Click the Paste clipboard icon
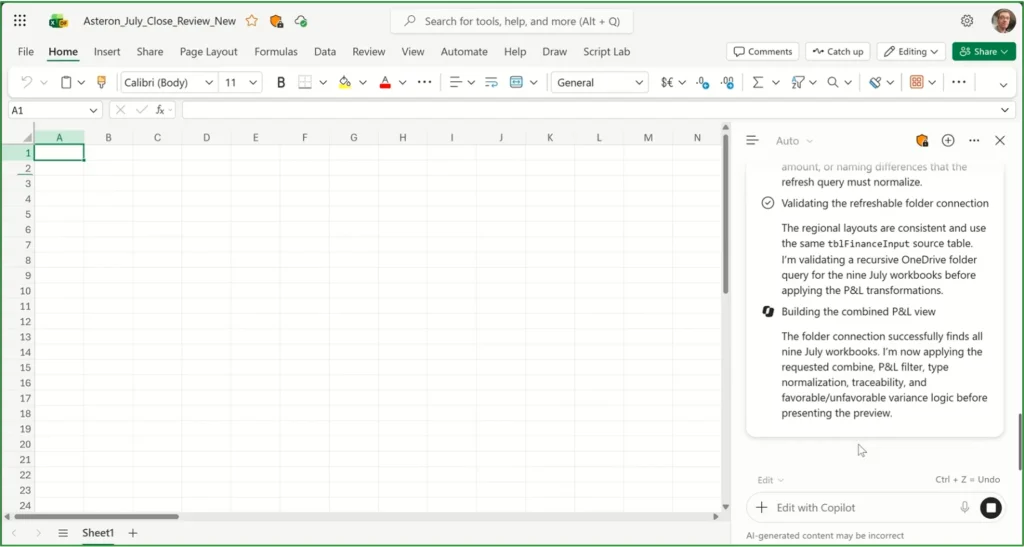 (66, 82)
